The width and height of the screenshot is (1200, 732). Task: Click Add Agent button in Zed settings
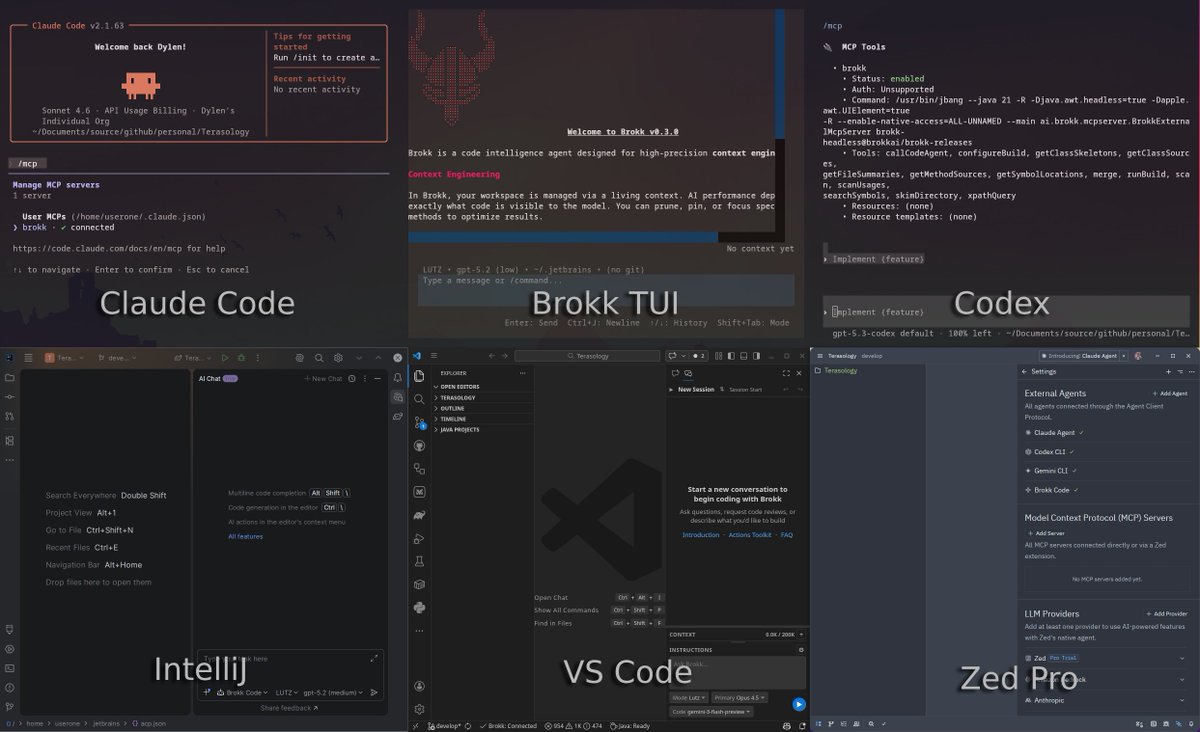click(x=1170, y=394)
